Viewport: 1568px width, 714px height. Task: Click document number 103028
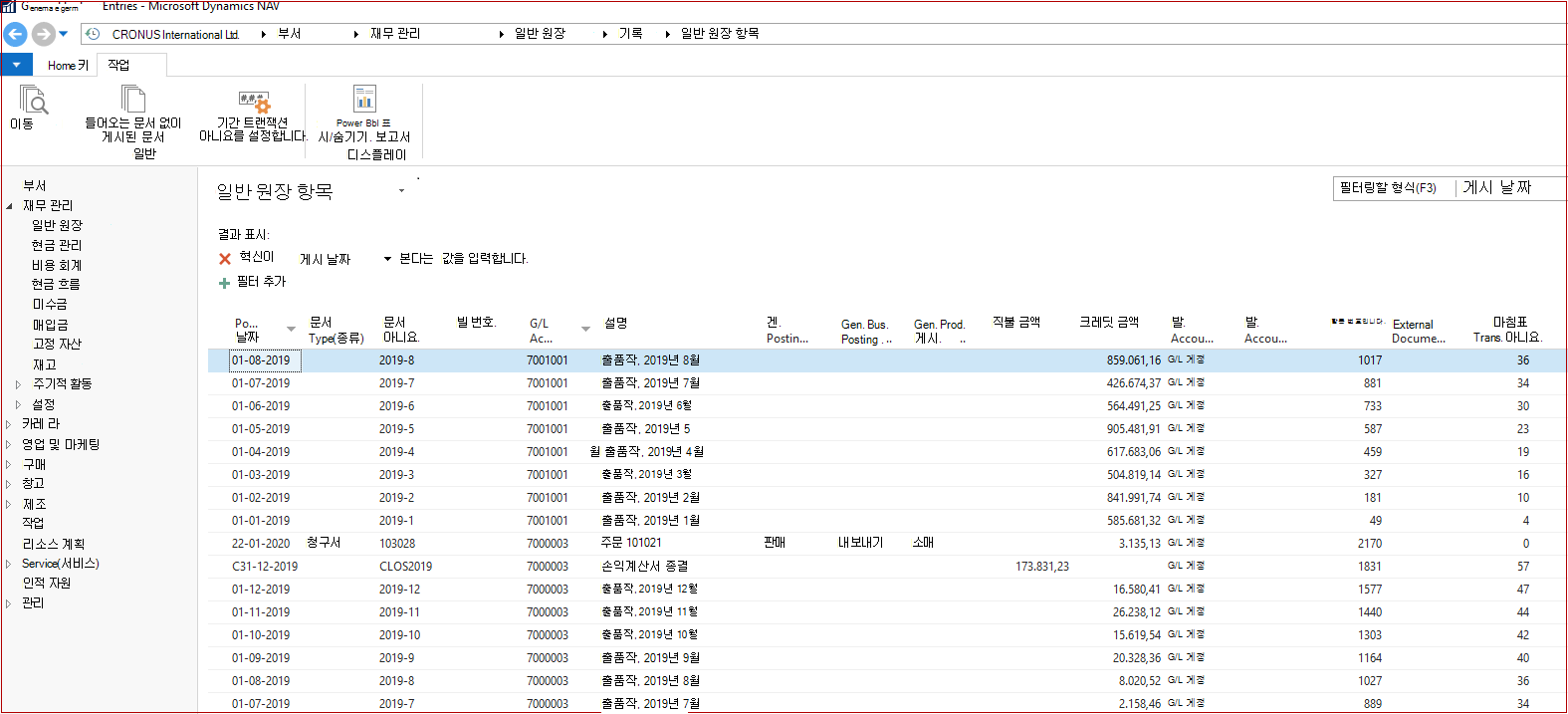click(397, 544)
